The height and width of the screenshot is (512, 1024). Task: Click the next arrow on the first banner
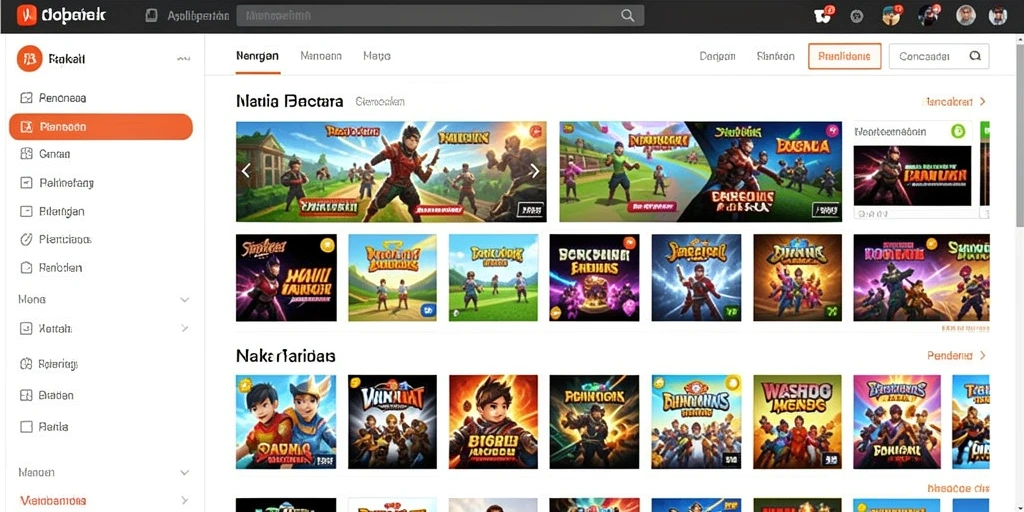[x=535, y=171]
